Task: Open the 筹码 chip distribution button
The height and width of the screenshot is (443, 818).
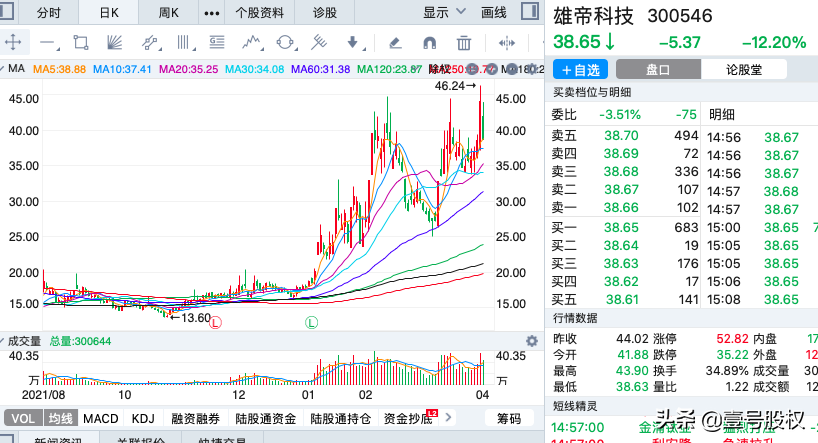Action: click(x=509, y=418)
